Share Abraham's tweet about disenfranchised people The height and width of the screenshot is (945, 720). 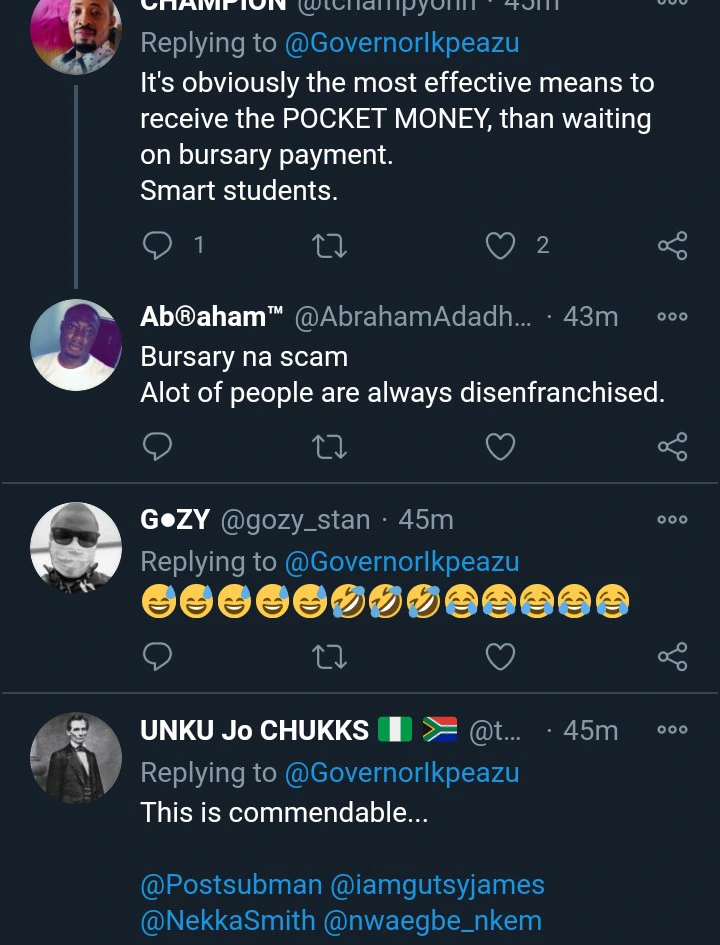pos(672,446)
